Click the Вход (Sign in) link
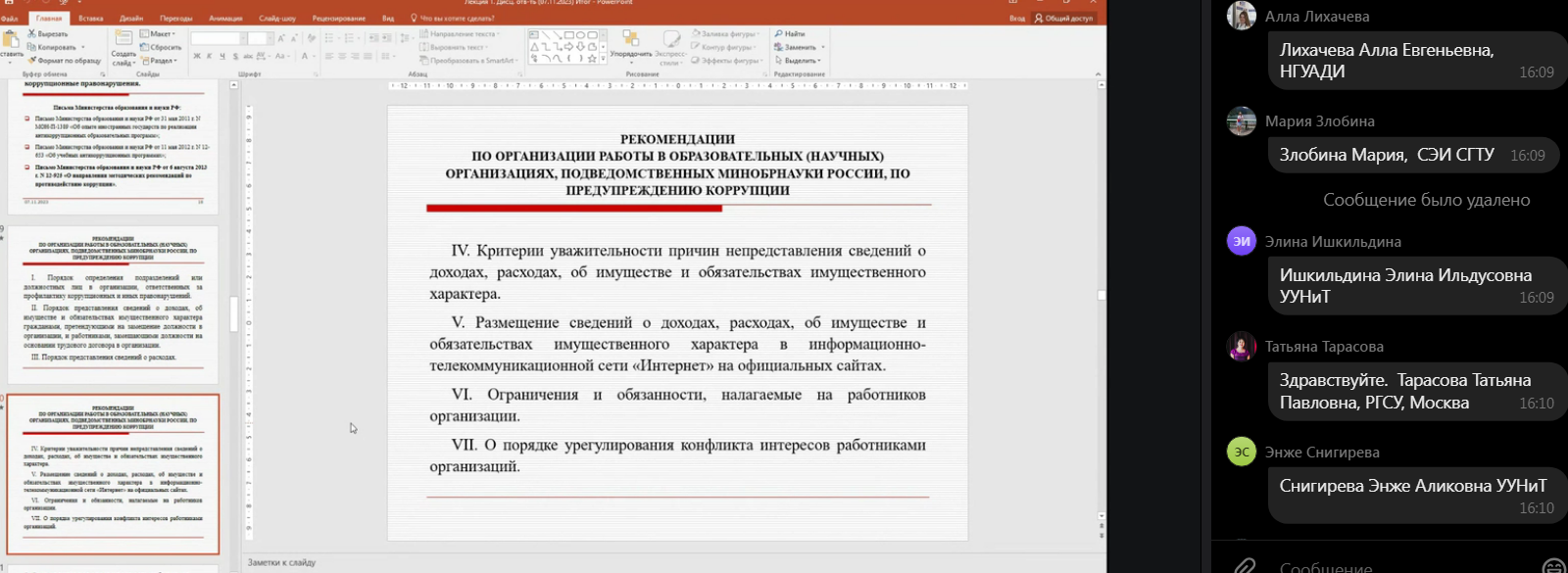The image size is (1568, 573). click(1016, 18)
